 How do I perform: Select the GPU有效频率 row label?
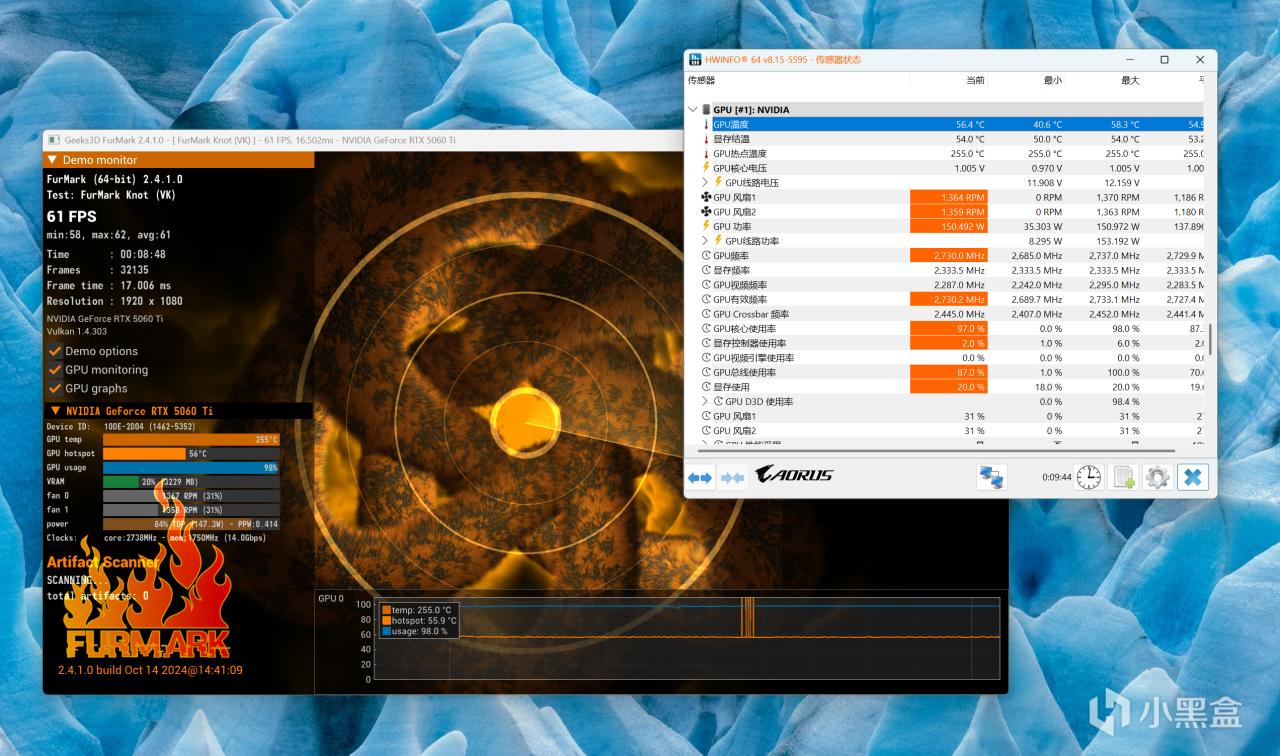click(740, 300)
